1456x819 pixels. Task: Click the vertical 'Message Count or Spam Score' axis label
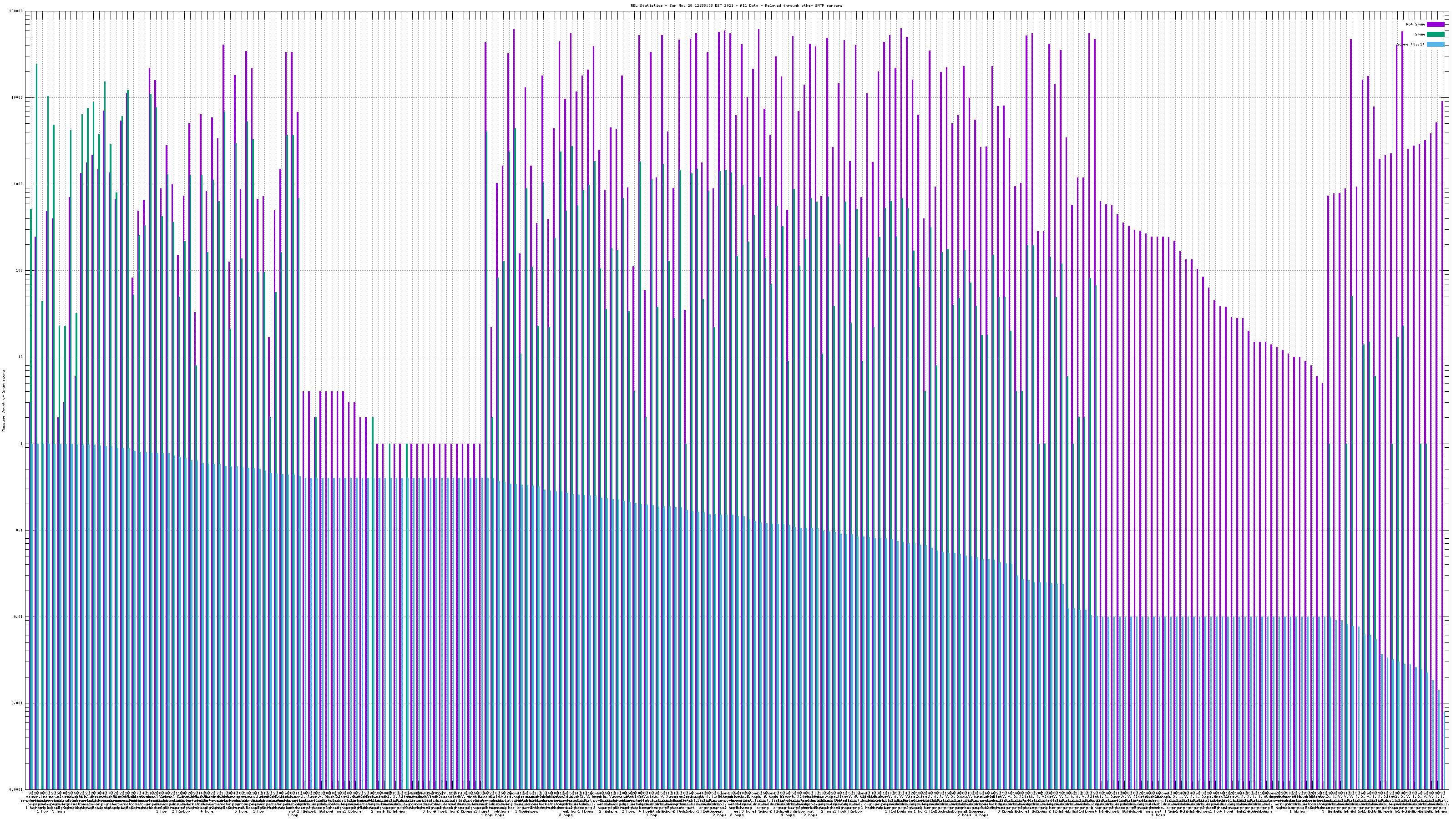pos(3,401)
